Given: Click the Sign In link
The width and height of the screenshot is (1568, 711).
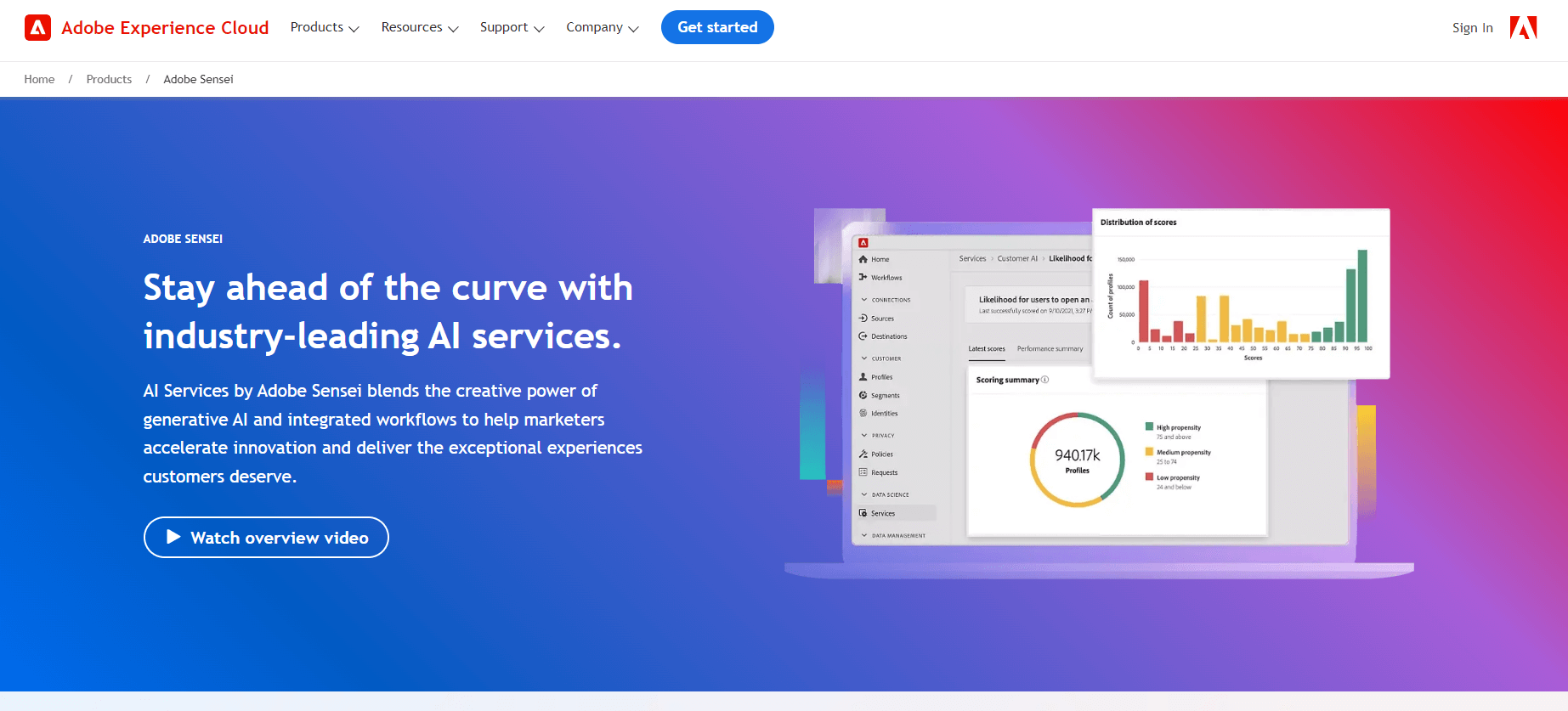Looking at the screenshot, I should [1472, 28].
